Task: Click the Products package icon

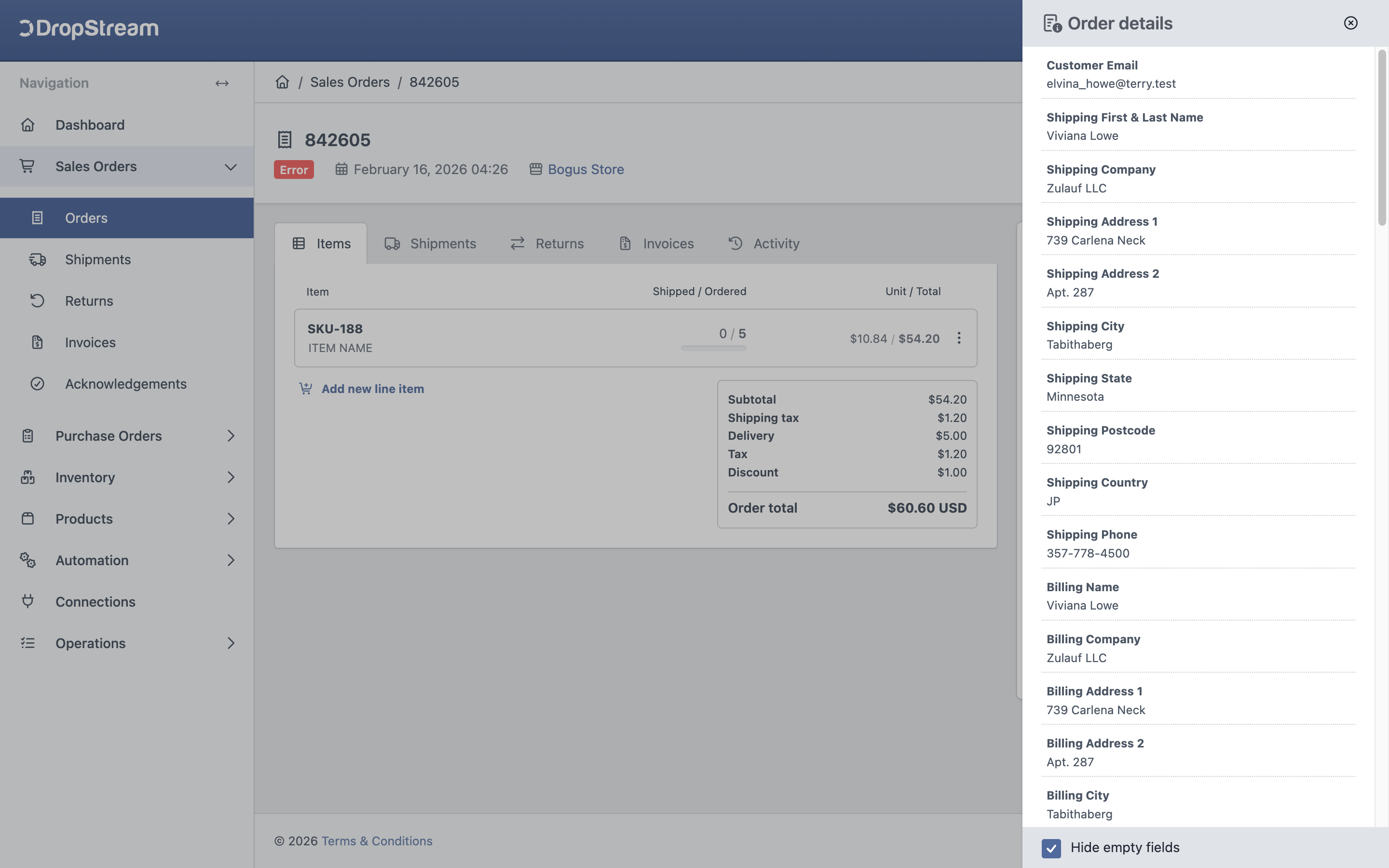Action: pyautogui.click(x=27, y=518)
